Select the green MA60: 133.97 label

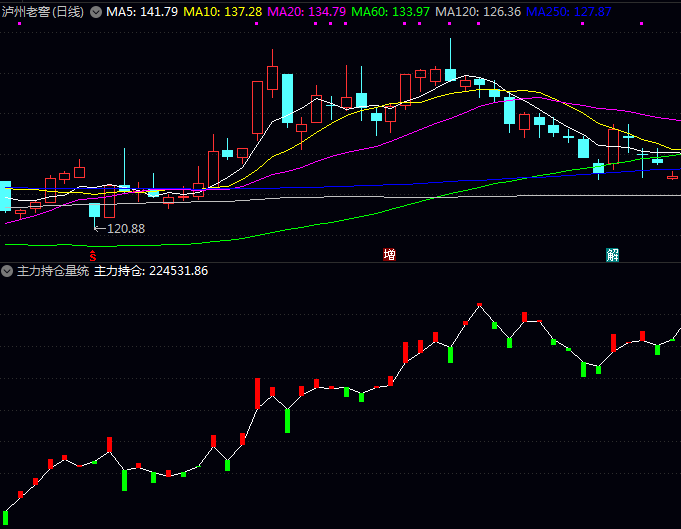point(391,12)
